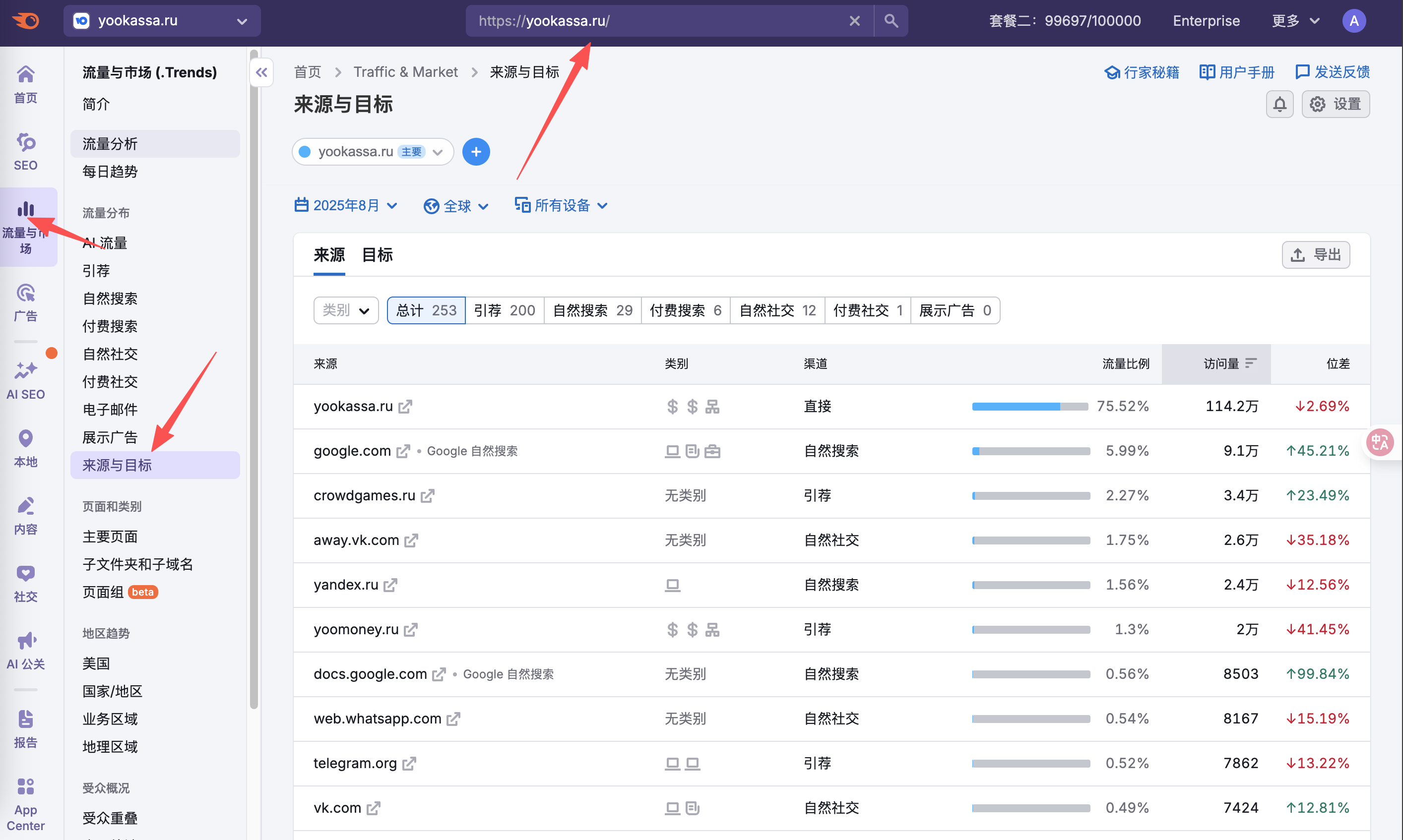This screenshot has height=840, width=1403.
Task: Click the notification bell icon
Action: [x=1279, y=104]
